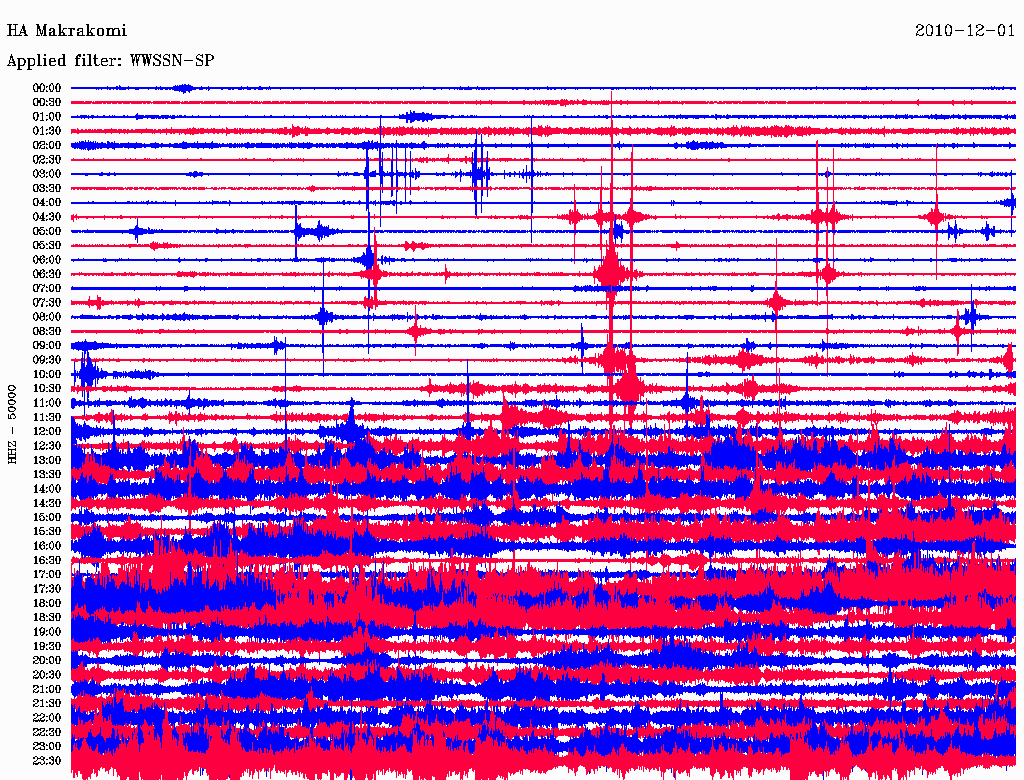The image size is (1024, 780).
Task: Select the 11:00 time row label
Action: pos(47,403)
